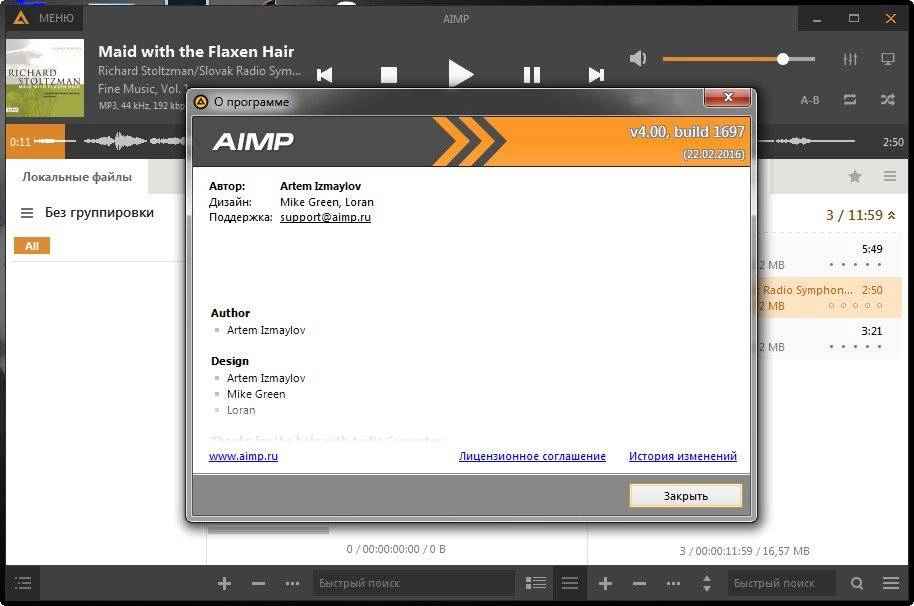The image size is (914, 606).
Task: Toggle bottom-left sidebar list icon
Action: coord(23,583)
